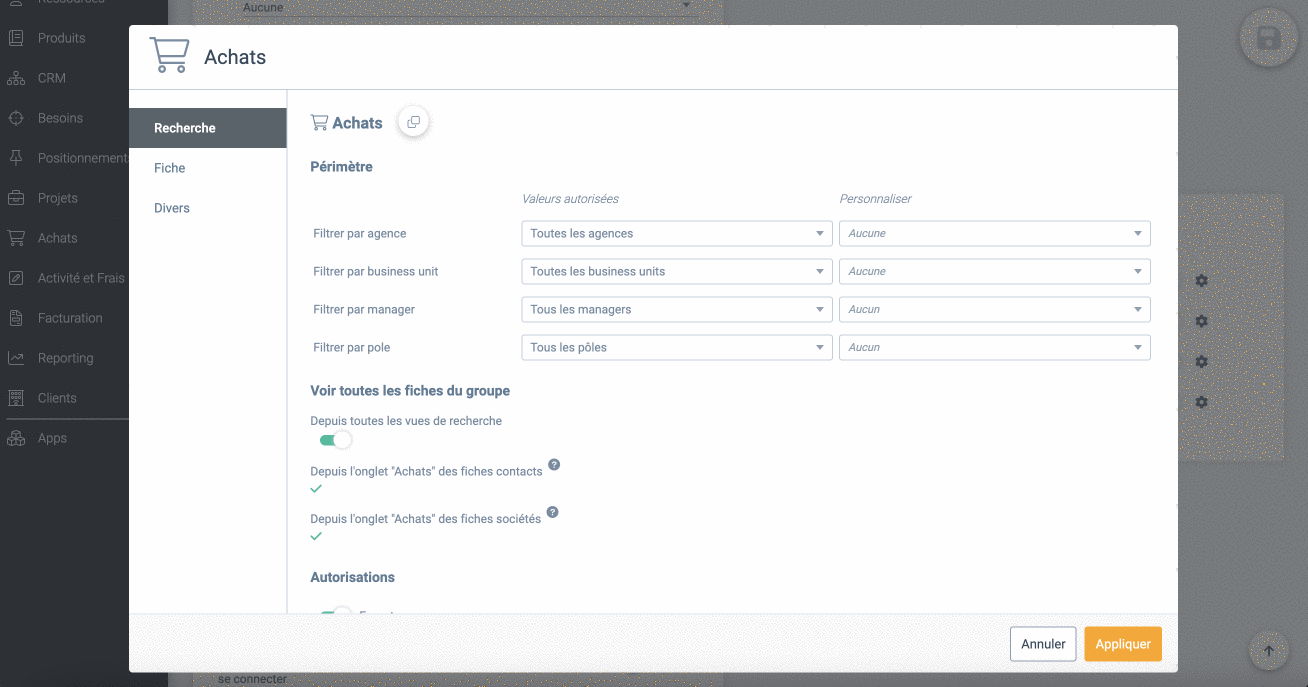The width and height of the screenshot is (1308, 687).
Task: Click the Filtrer par manager label
Action: coord(364,309)
